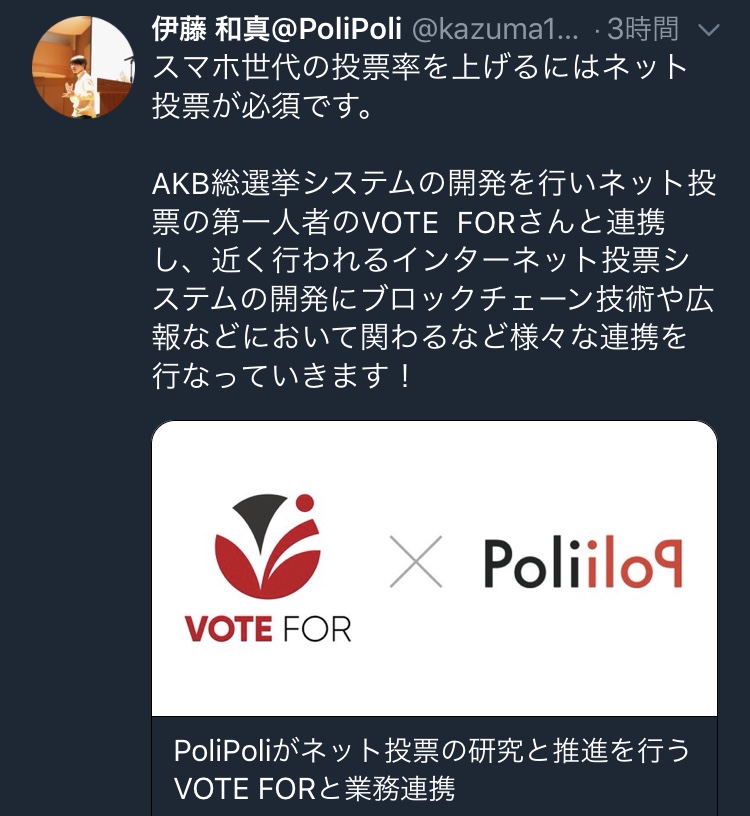Expand the tweet options chevron menu
Viewport: 750px width, 816px height.
707,31
